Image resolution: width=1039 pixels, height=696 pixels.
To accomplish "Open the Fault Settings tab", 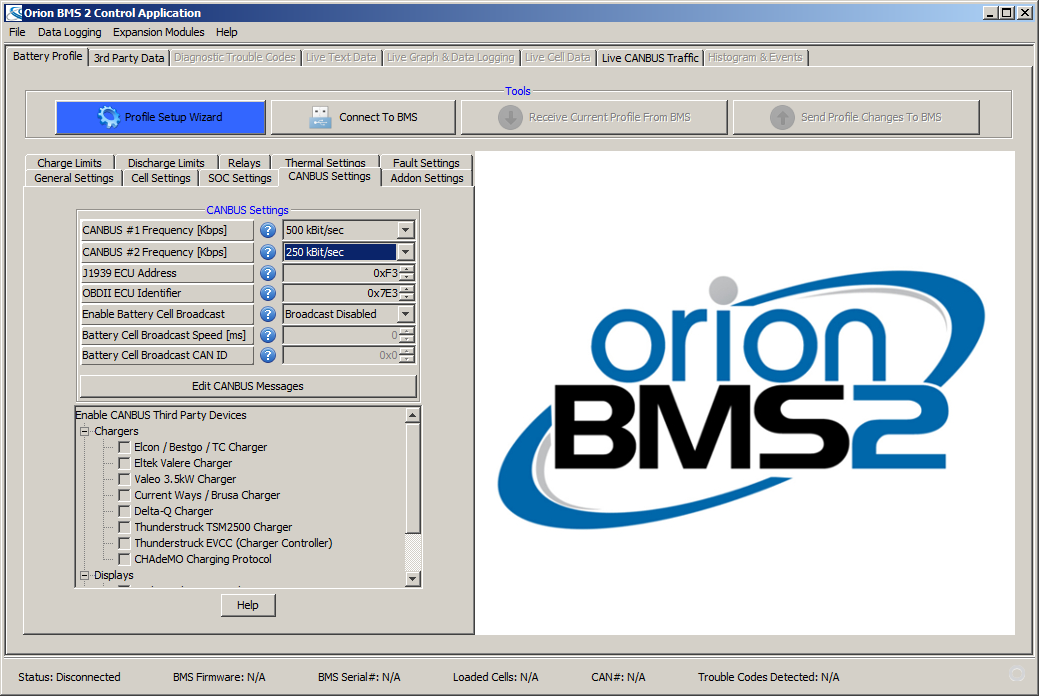I will coord(426,162).
